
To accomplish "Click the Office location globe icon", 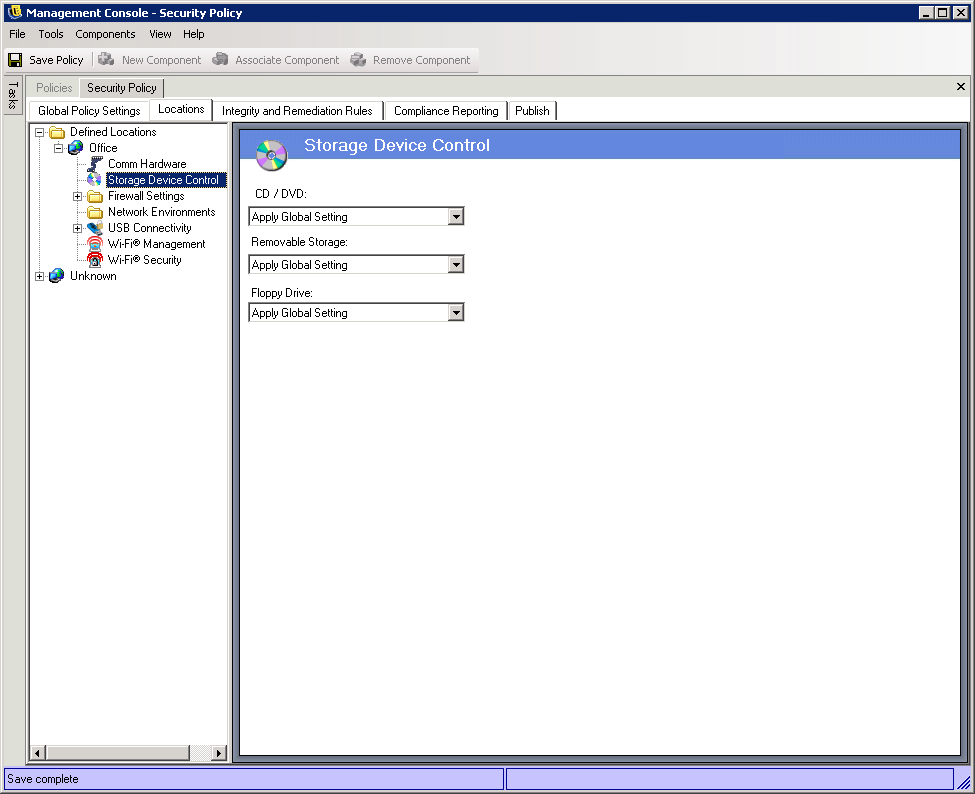I will [x=76, y=148].
